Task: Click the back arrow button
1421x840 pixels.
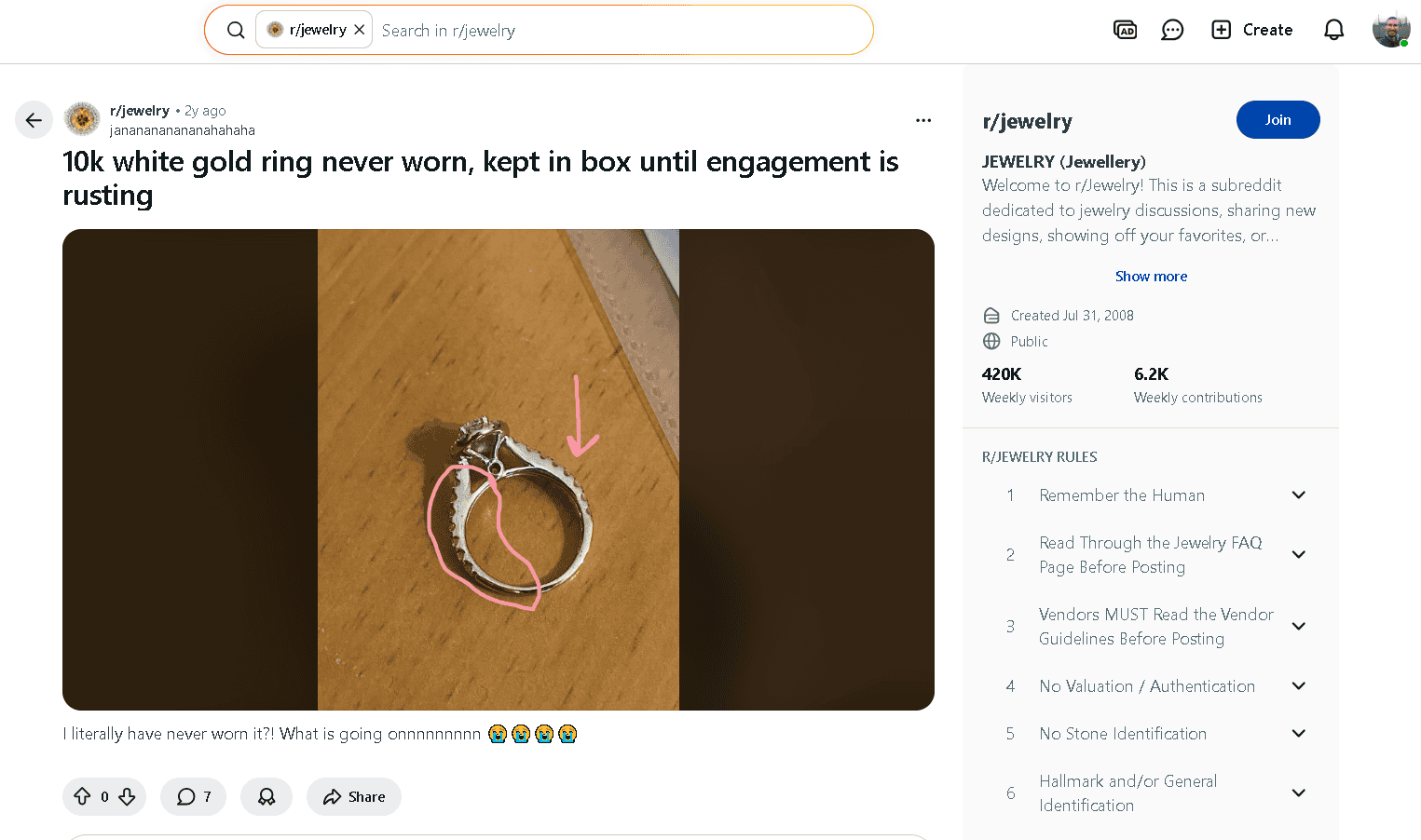Action: 34,120
